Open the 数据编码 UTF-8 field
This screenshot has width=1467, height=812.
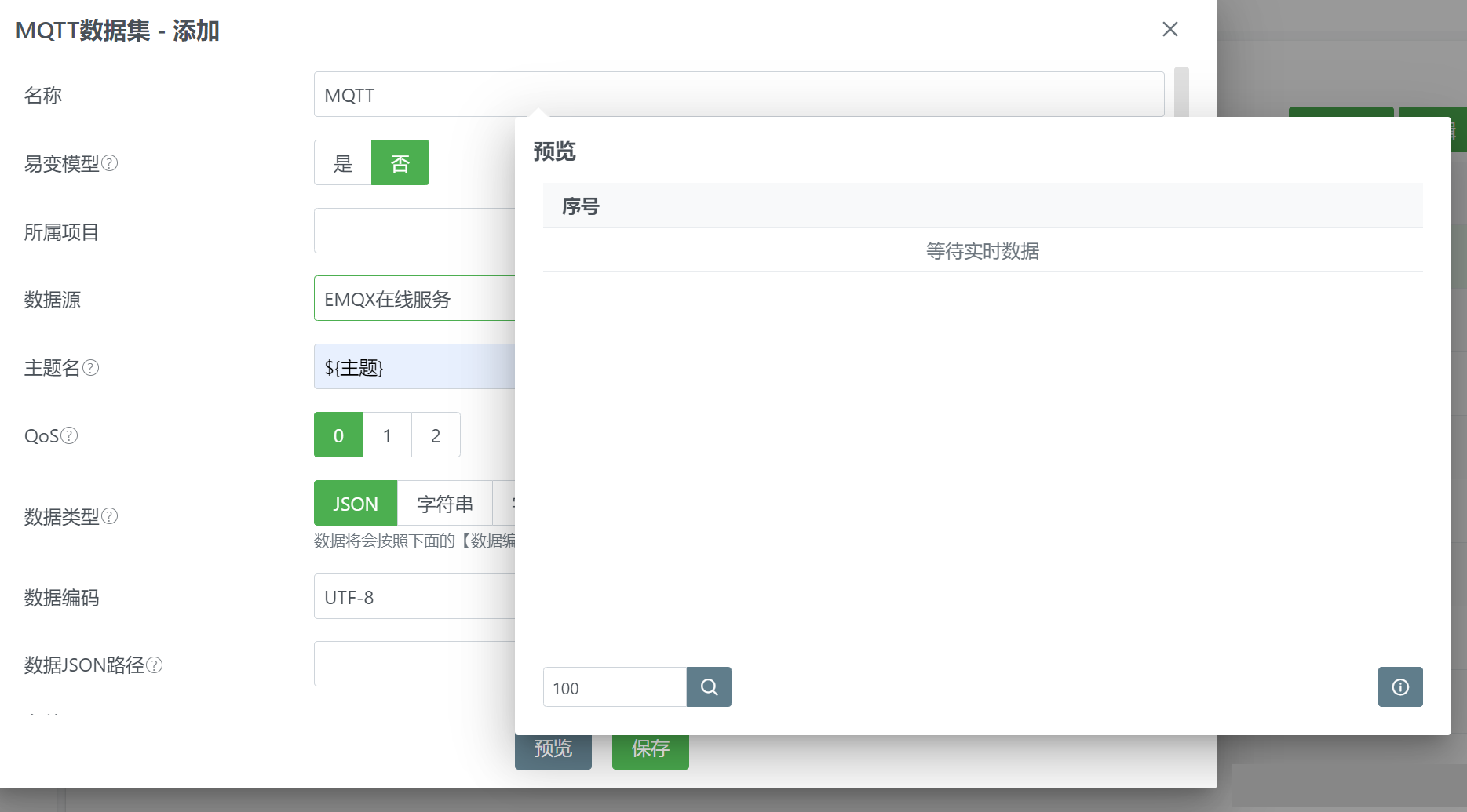click(x=414, y=596)
